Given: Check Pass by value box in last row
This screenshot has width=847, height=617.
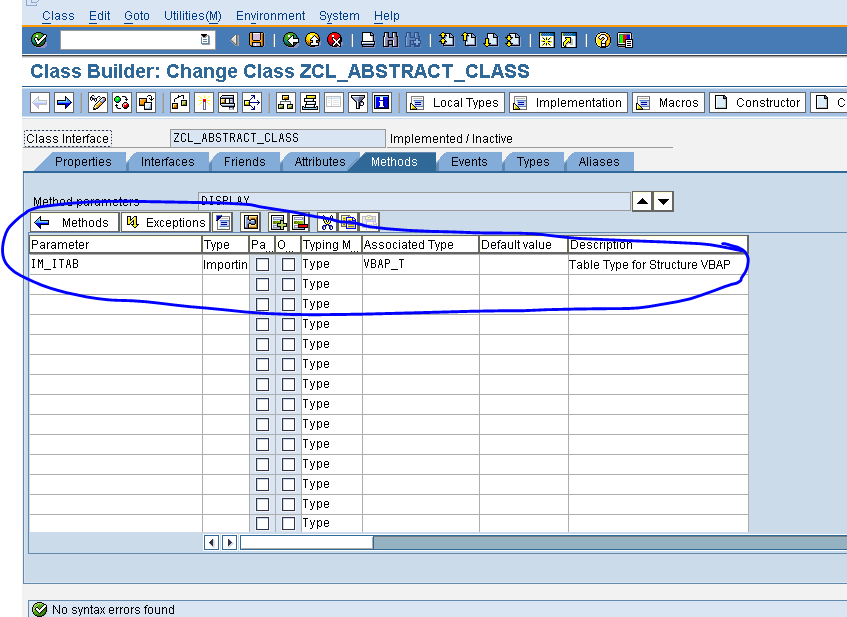Looking at the screenshot, I should click(263, 523).
